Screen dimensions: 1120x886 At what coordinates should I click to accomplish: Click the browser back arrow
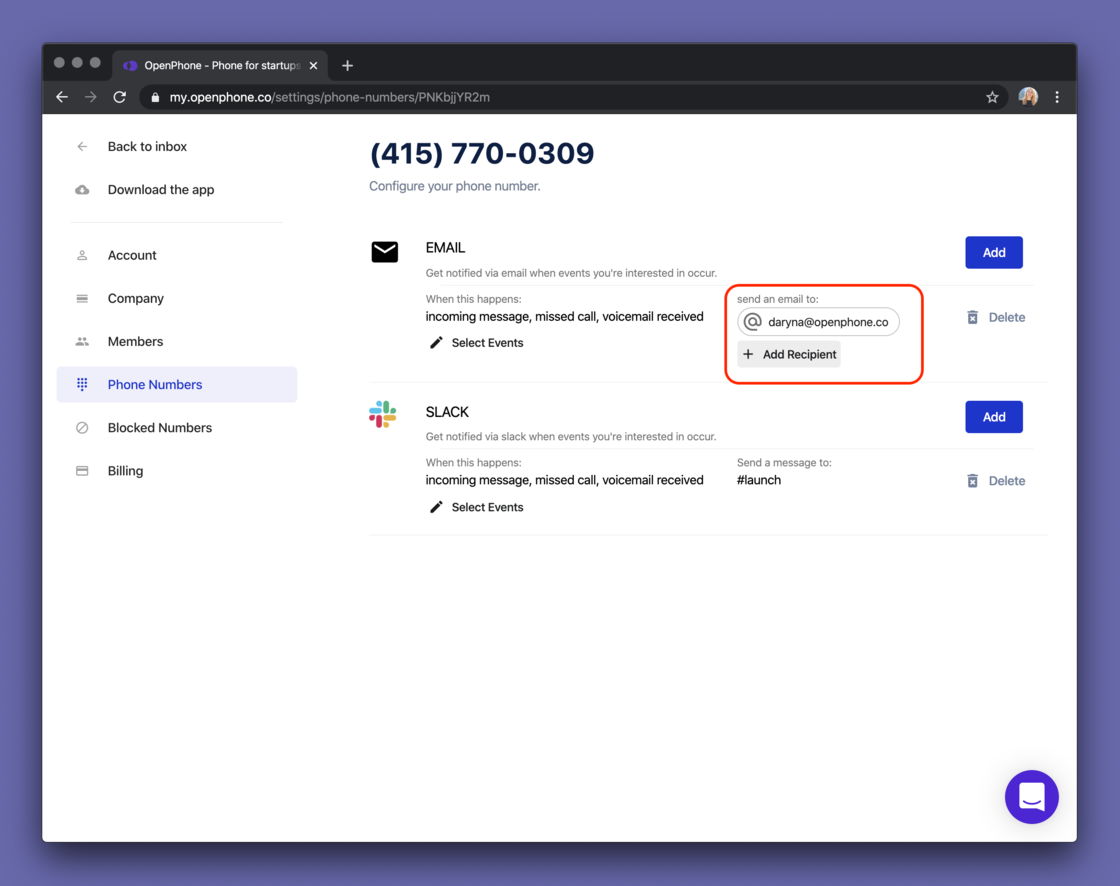pyautogui.click(x=62, y=97)
